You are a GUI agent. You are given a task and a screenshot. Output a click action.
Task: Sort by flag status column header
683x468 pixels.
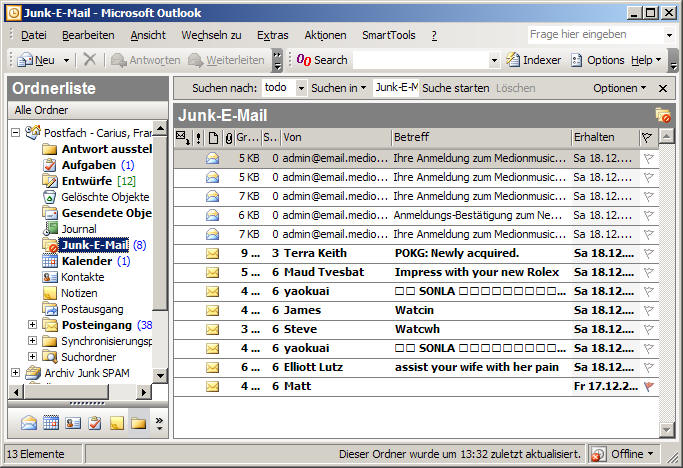pos(647,138)
